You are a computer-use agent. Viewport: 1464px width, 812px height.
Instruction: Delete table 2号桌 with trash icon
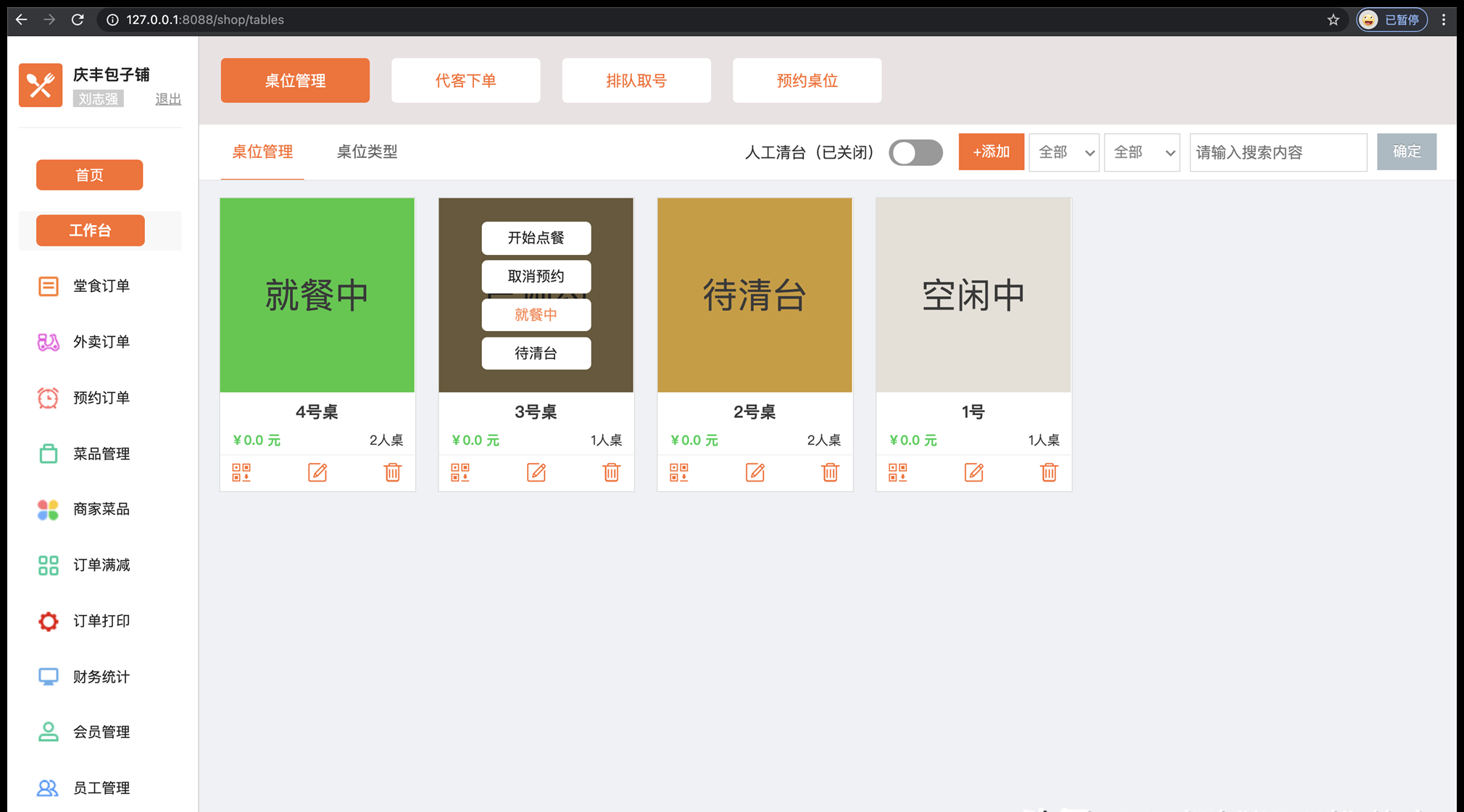(830, 472)
